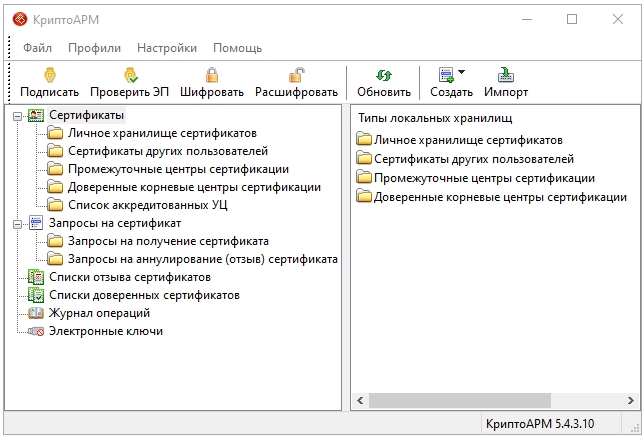This screenshot has height=437, width=643.
Task: Click right-pane folder icon of Сертификаты других пользователей
Action: [x=364, y=158]
